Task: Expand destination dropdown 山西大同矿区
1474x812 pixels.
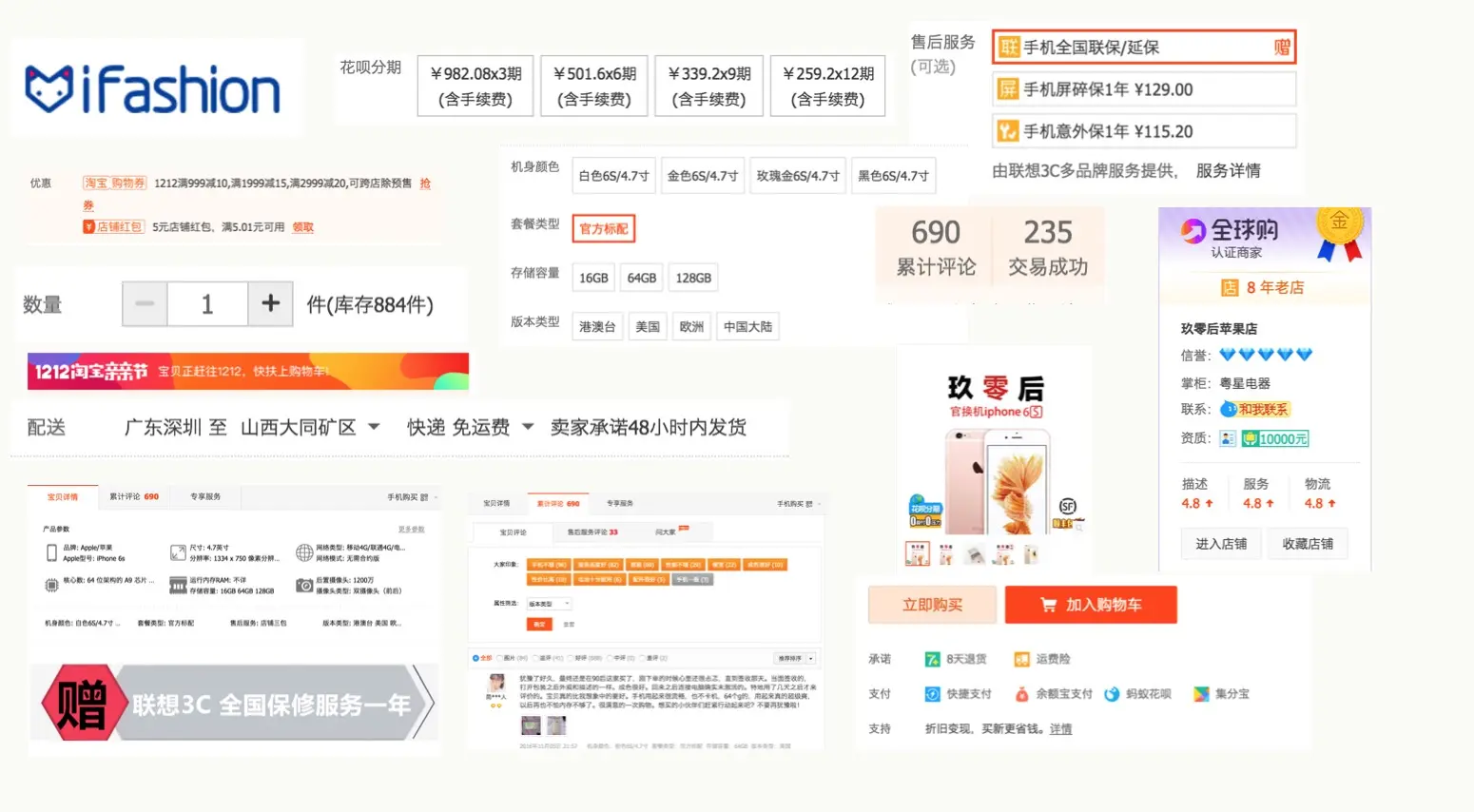Action: [x=310, y=428]
